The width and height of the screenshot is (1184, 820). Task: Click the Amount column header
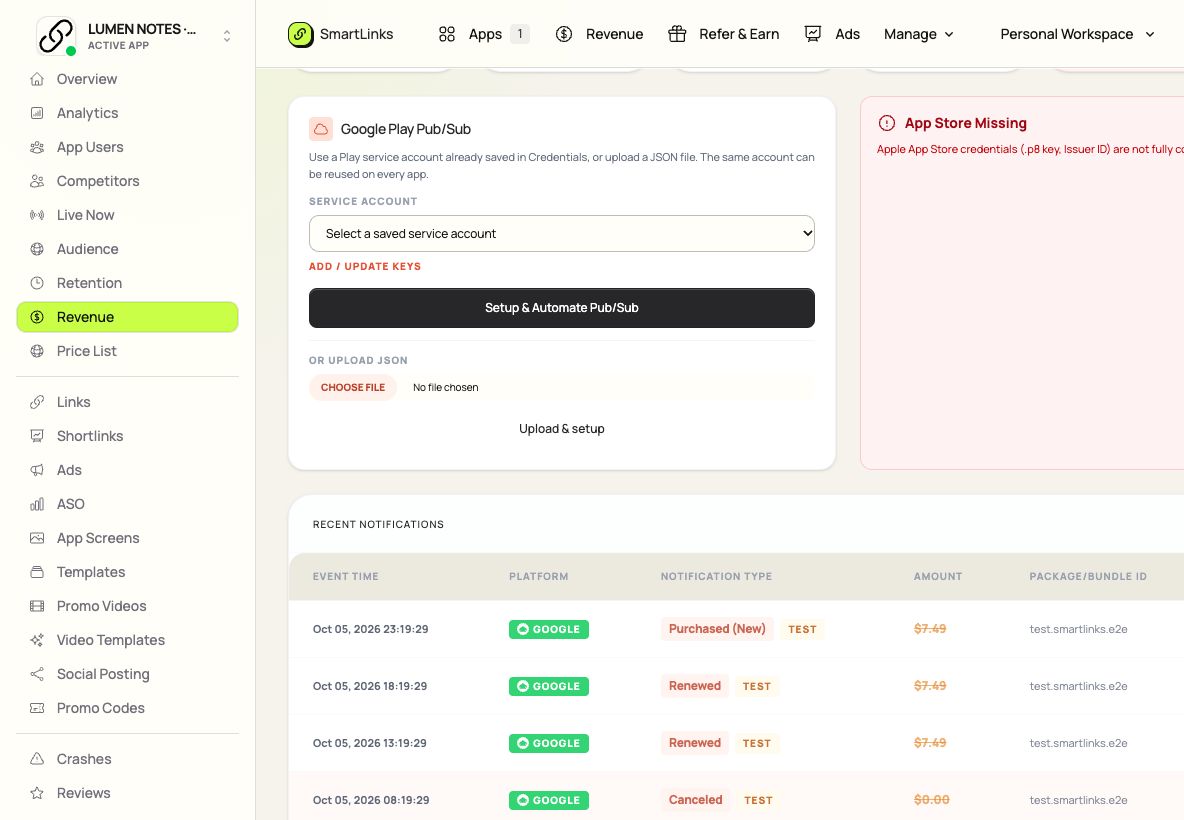[938, 577]
